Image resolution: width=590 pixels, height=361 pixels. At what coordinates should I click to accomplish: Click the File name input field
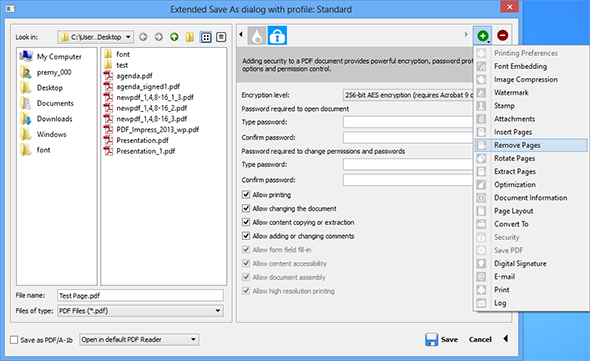point(140,296)
